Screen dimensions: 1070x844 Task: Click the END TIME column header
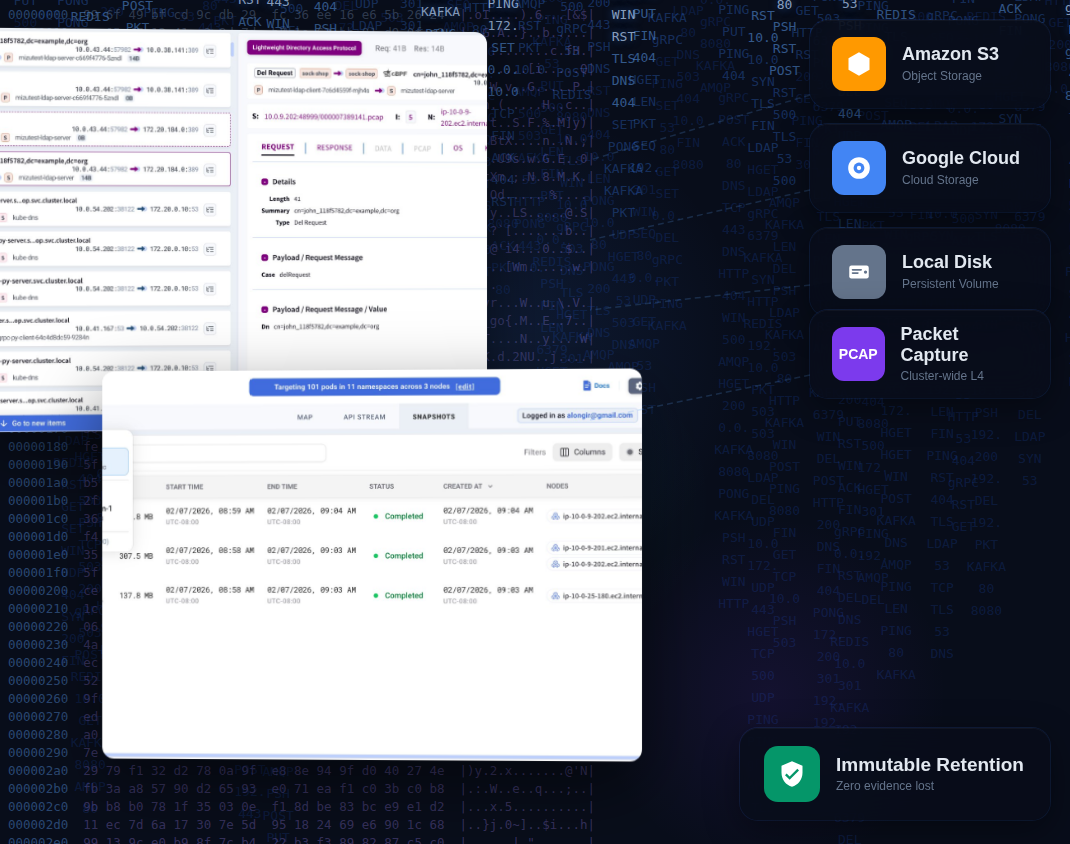click(282, 487)
